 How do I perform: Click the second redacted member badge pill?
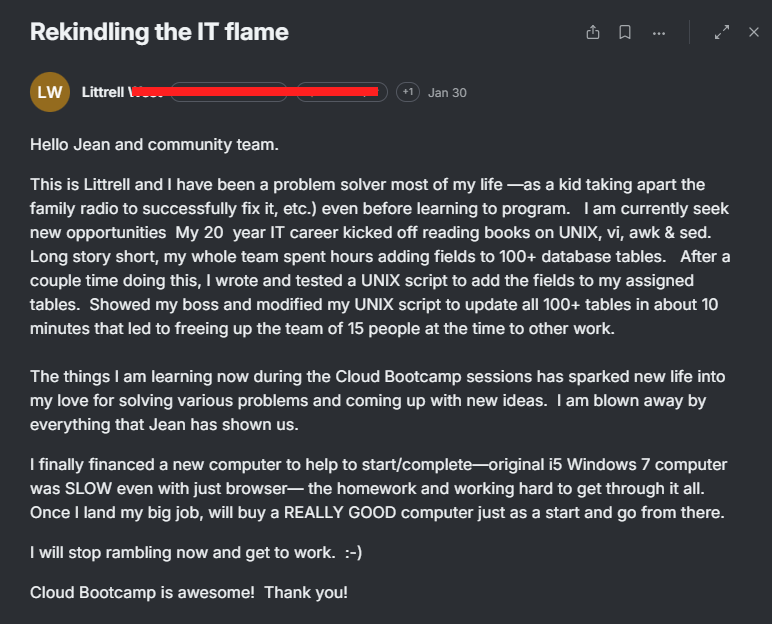[x=342, y=92]
